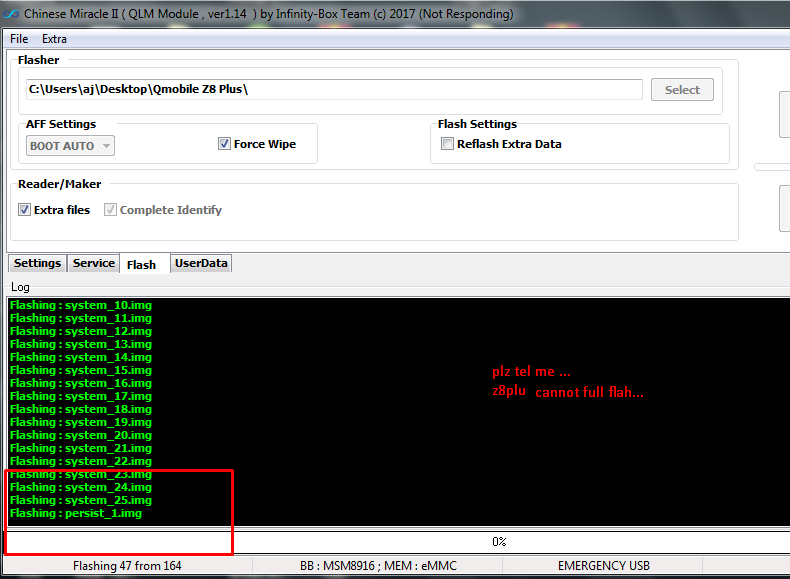
Task: Toggle the Extra files checkbox
Action: (x=24, y=210)
